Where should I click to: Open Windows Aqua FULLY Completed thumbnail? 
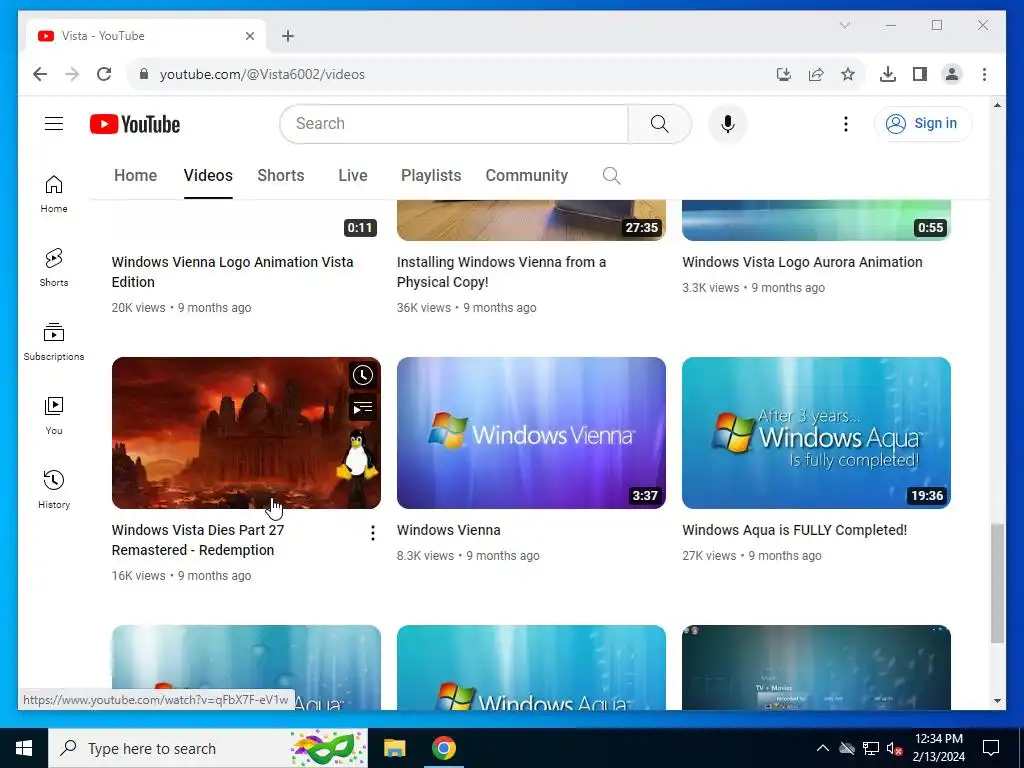pos(816,433)
